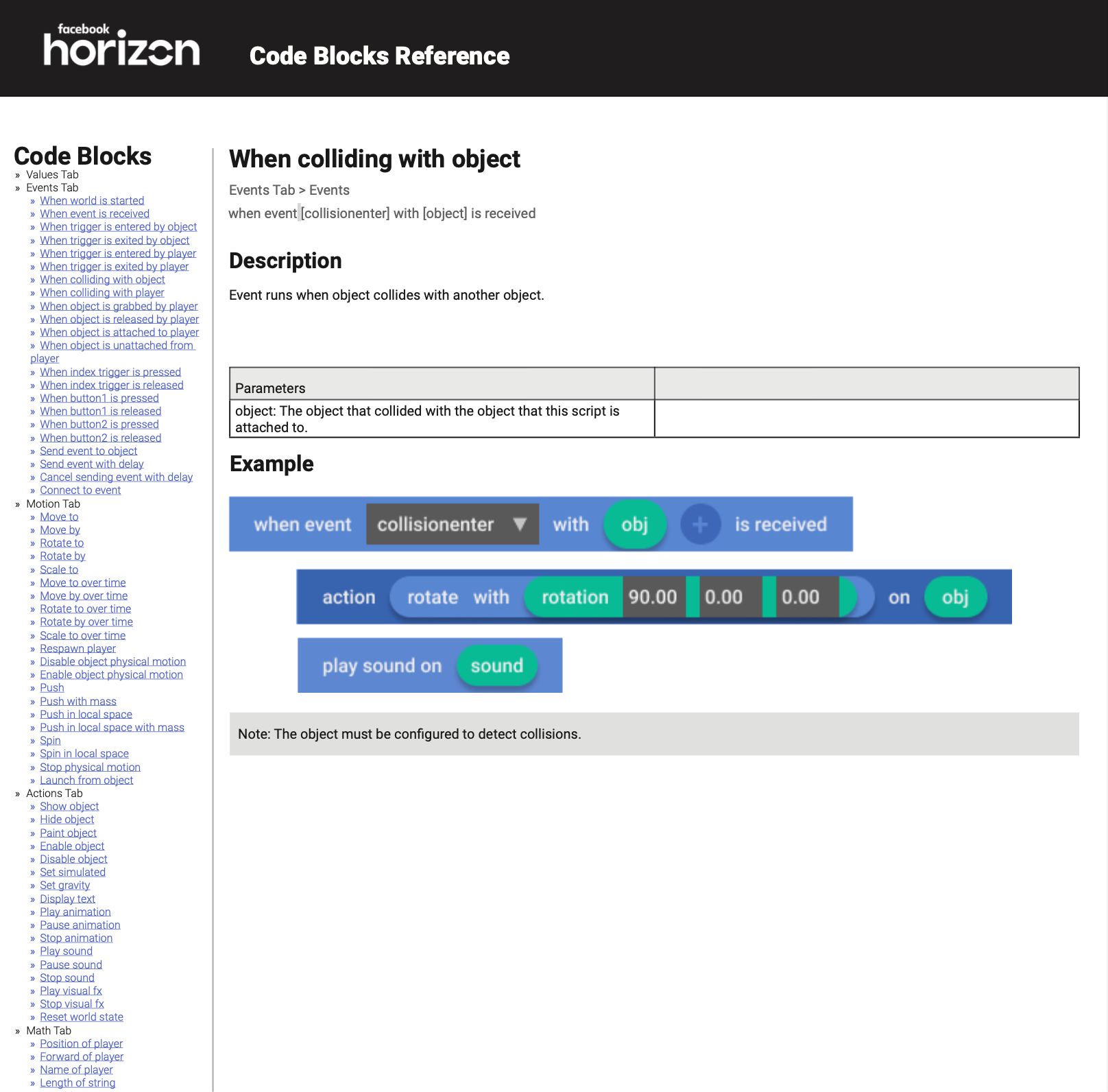Open 'Reset world state' link
1108x1092 pixels.
click(x=82, y=1017)
